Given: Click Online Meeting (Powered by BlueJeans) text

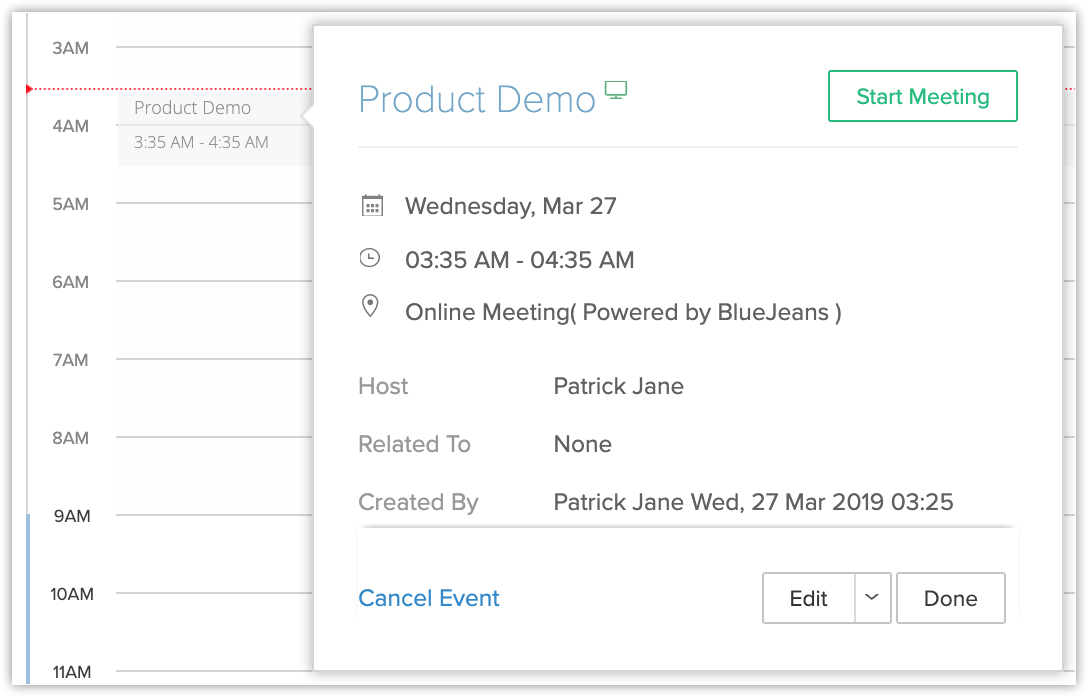Looking at the screenshot, I should click(623, 312).
